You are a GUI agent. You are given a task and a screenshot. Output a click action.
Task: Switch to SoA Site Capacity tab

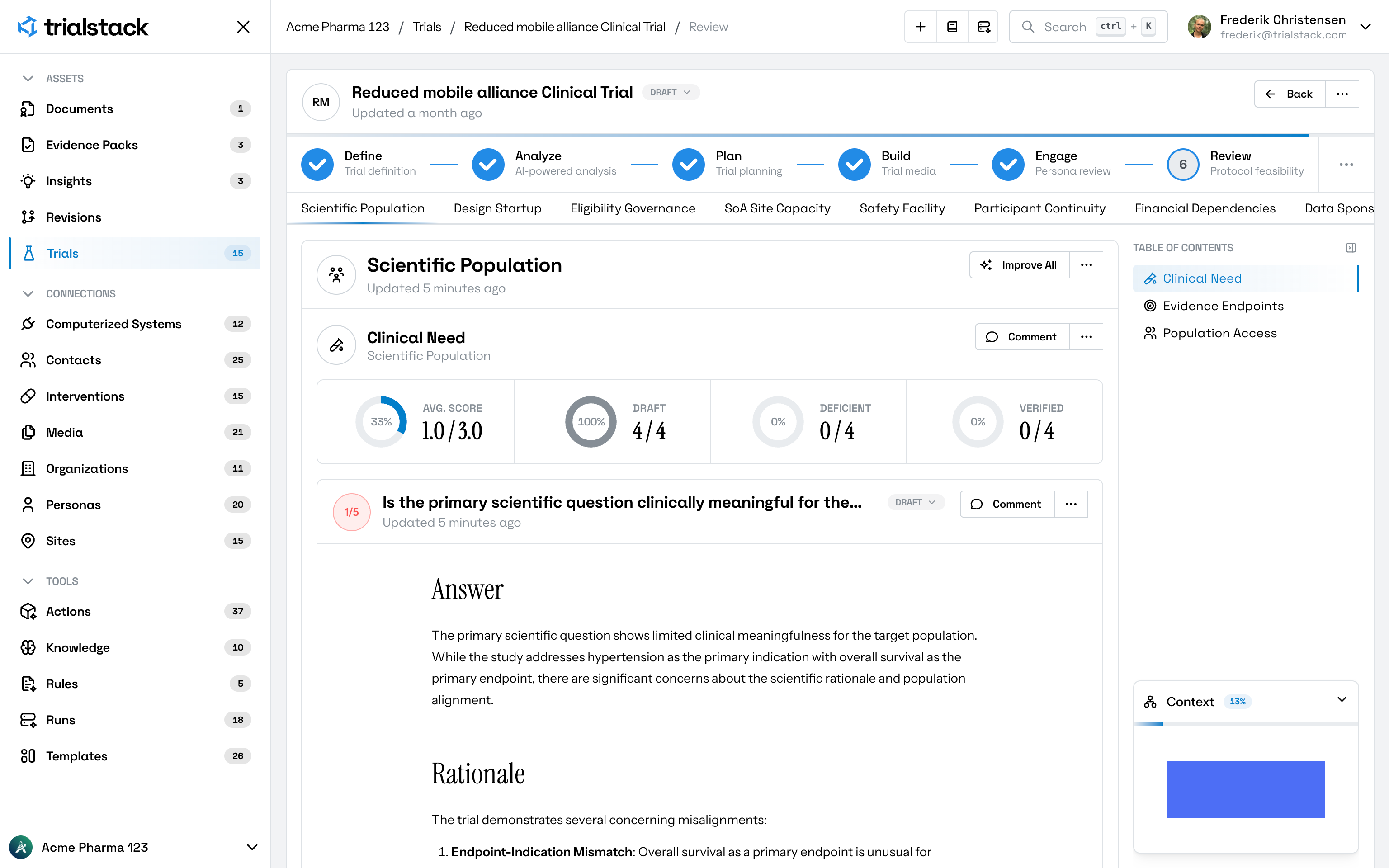pos(777,208)
